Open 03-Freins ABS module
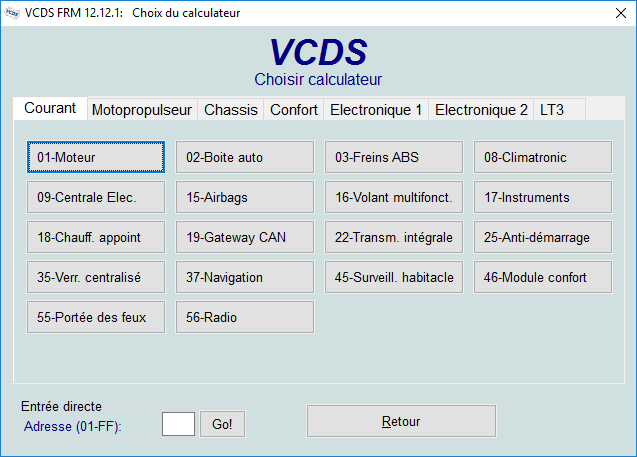Screen dimensions: 637x457 coord(393,157)
